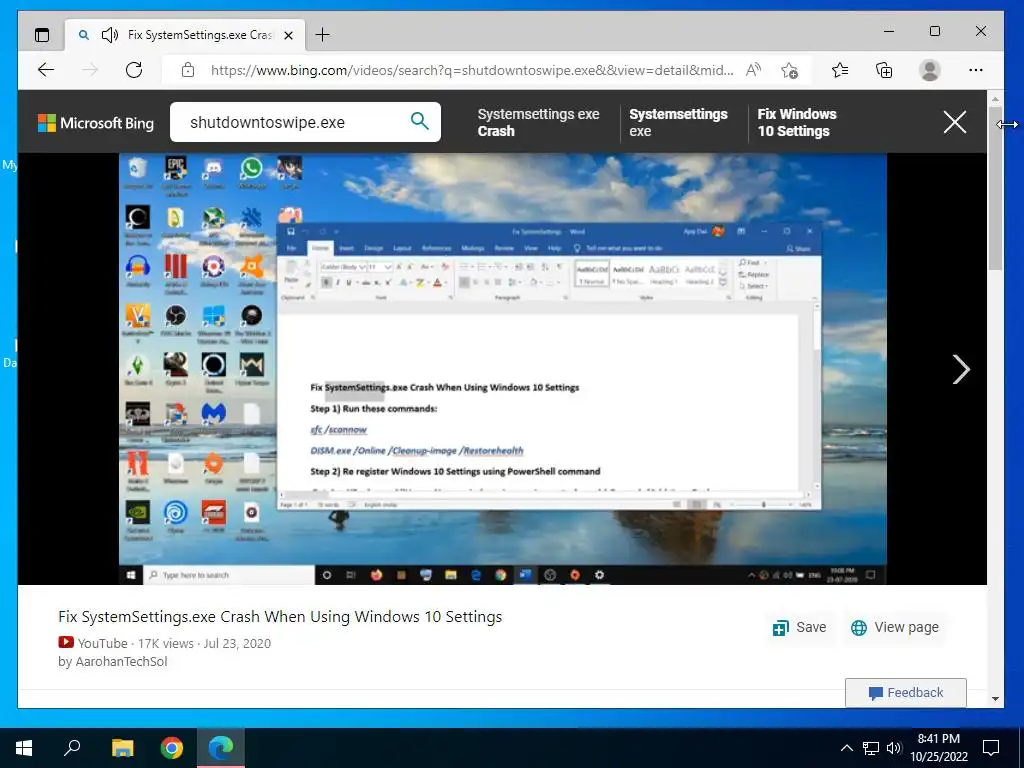The height and width of the screenshot is (768, 1024).
Task: Click channel name AarohanTechSol
Action: (x=121, y=662)
